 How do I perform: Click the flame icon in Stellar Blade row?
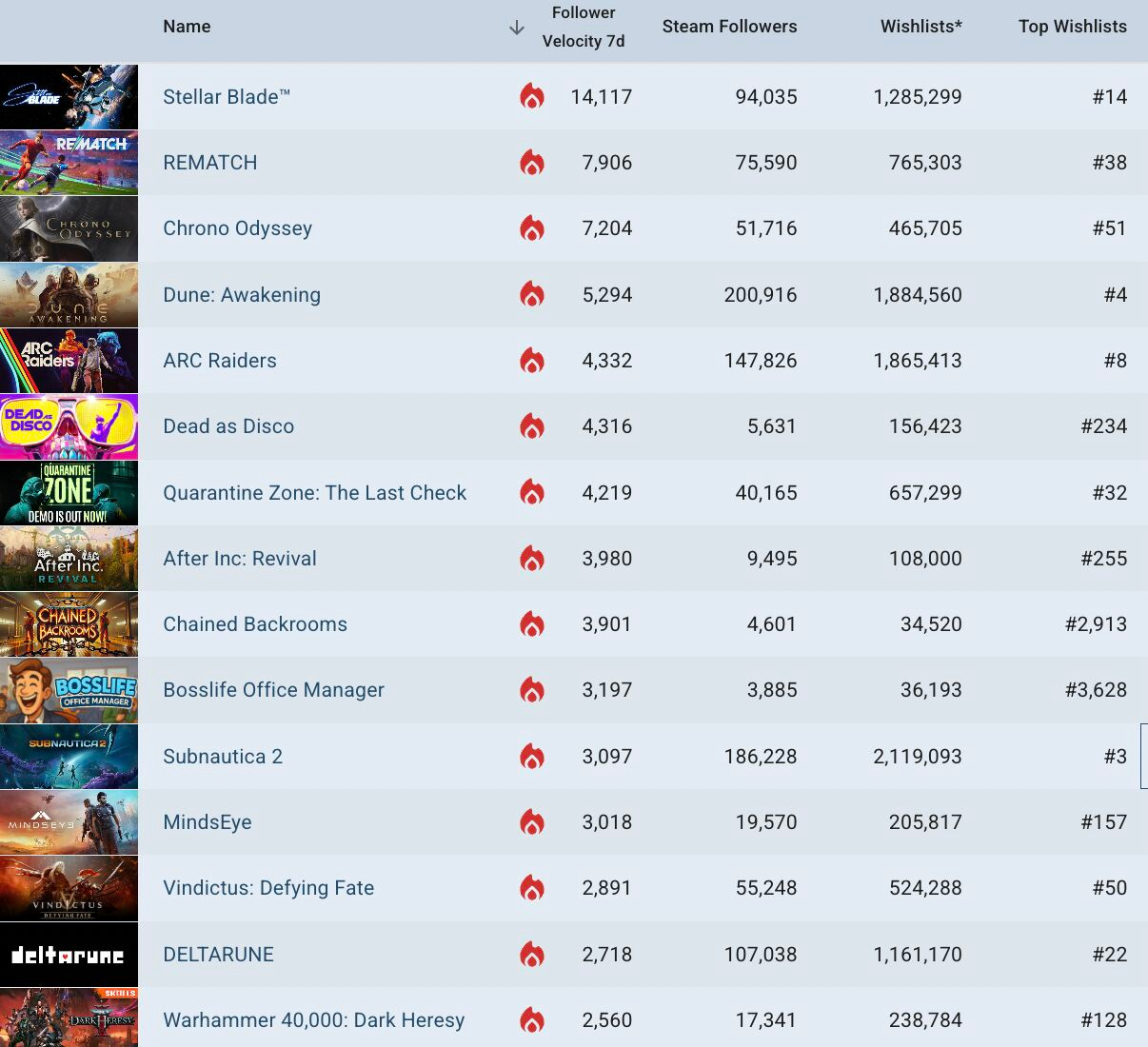tap(532, 96)
